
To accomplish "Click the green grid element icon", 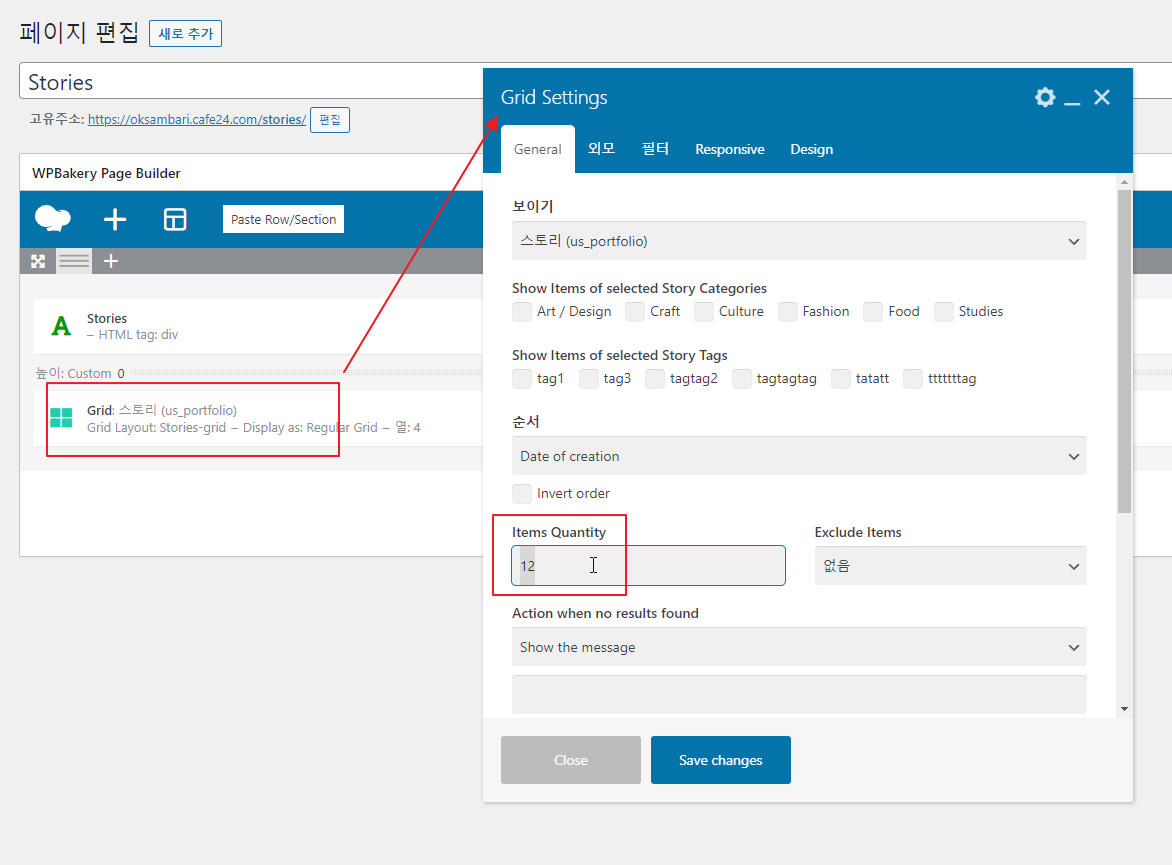I will point(61,418).
